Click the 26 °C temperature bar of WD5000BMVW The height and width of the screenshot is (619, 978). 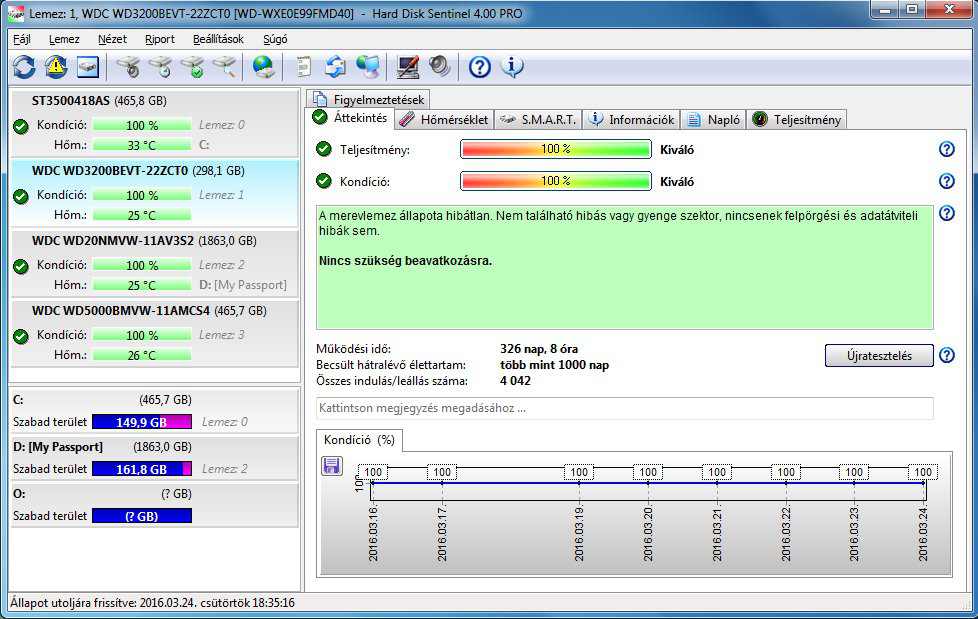tap(142, 355)
